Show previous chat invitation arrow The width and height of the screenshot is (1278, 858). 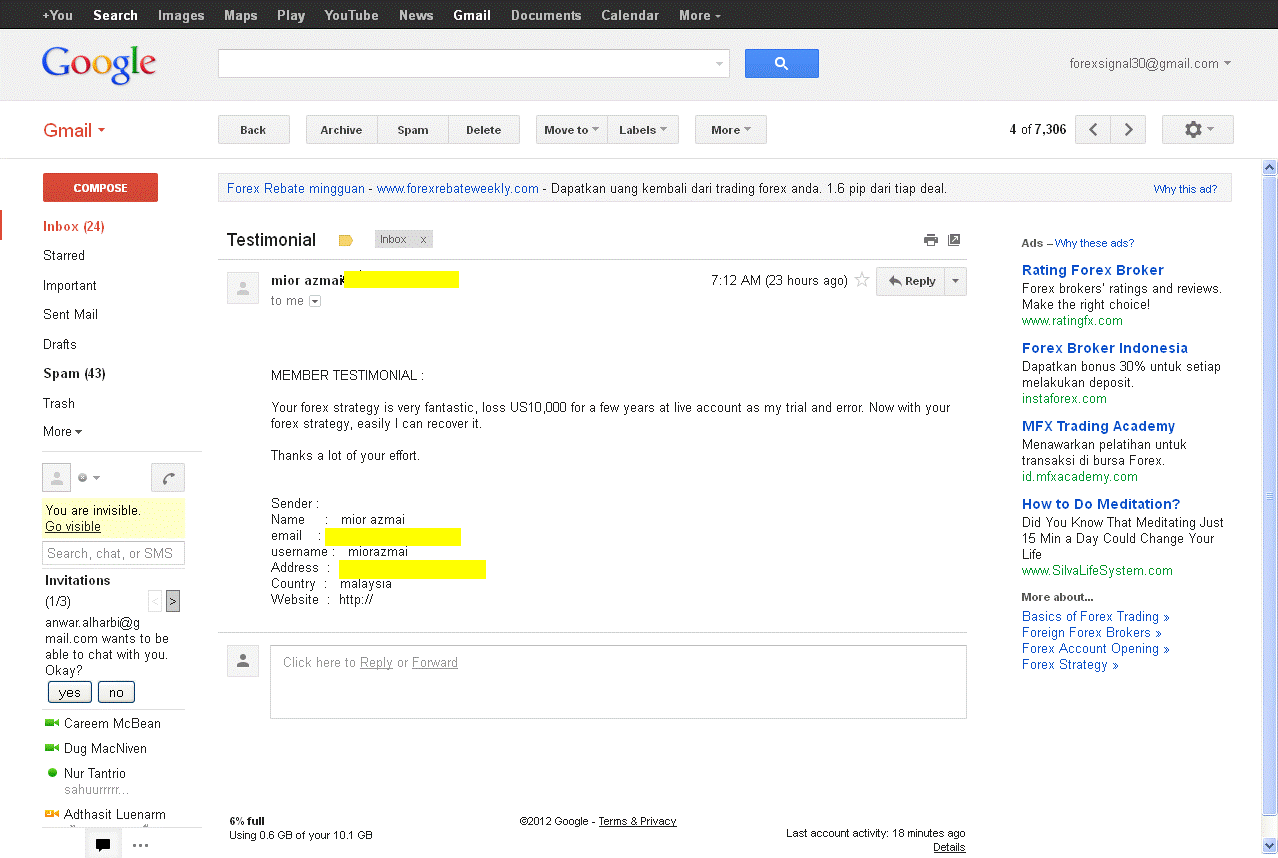155,601
